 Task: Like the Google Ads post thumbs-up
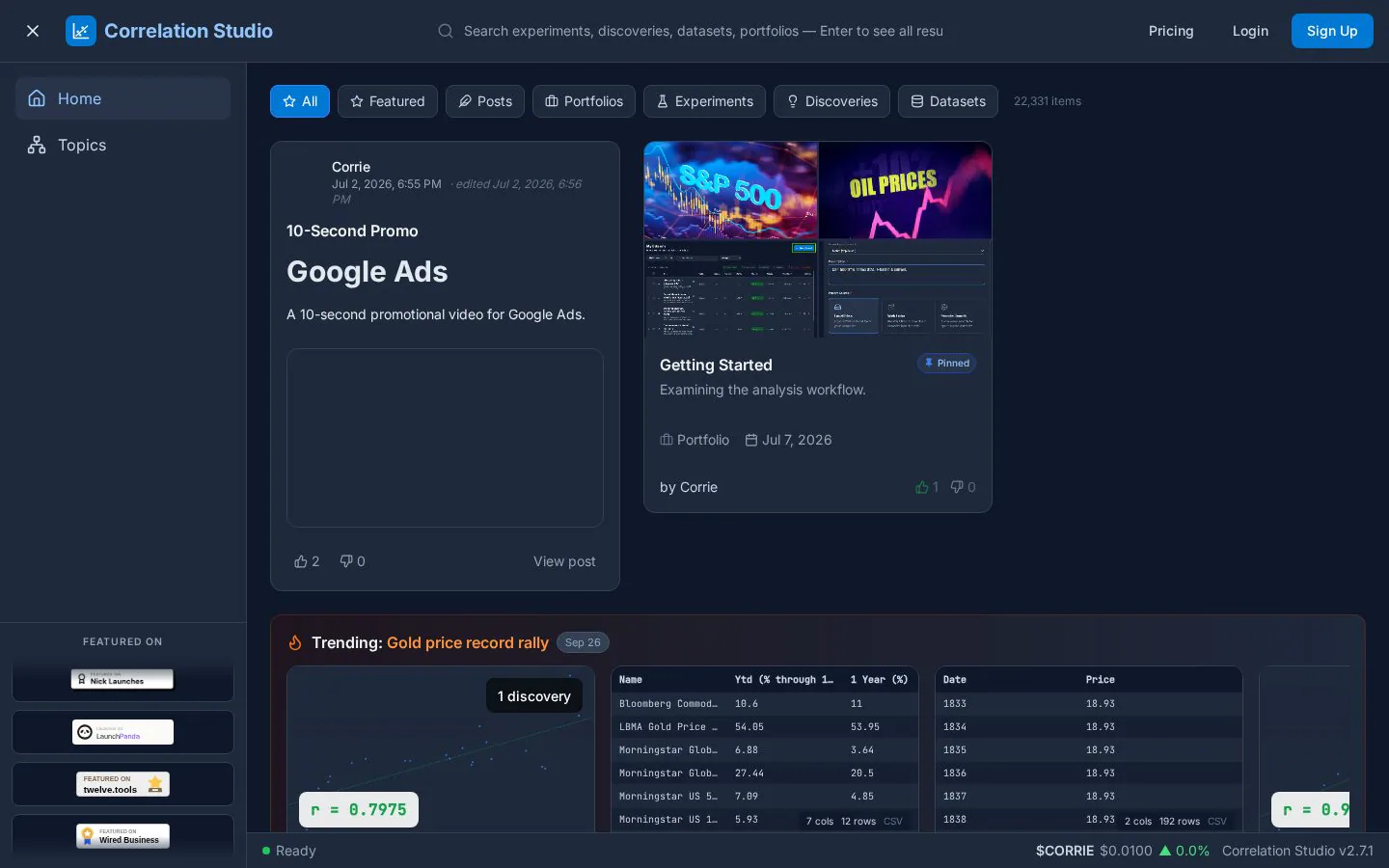307,561
